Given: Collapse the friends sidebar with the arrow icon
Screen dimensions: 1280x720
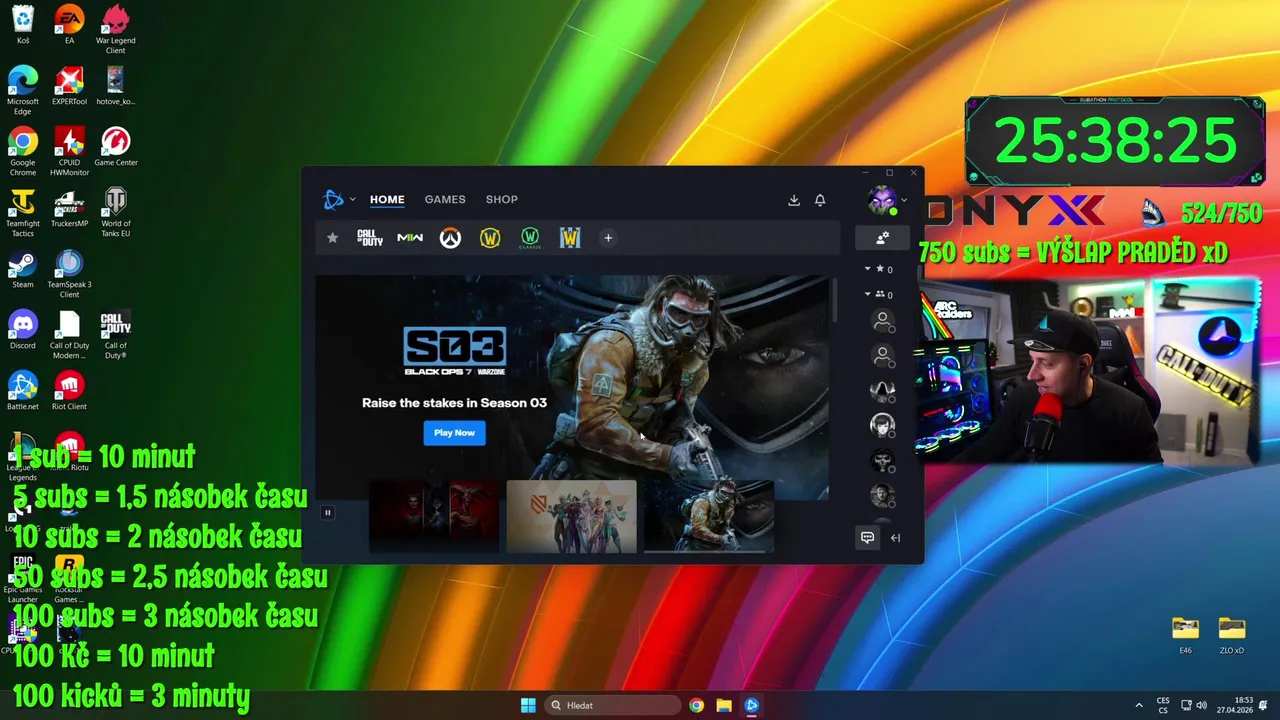Looking at the screenshot, I should [895, 538].
